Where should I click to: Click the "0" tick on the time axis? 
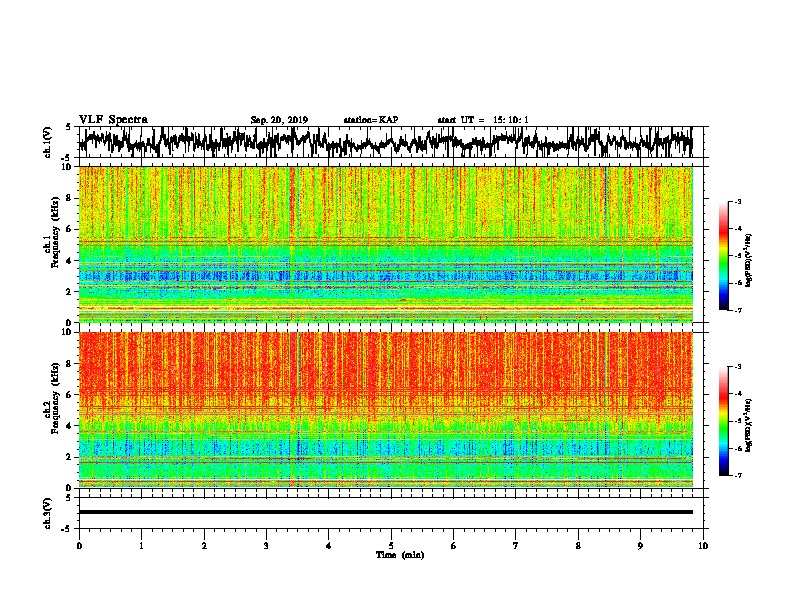click(79, 546)
